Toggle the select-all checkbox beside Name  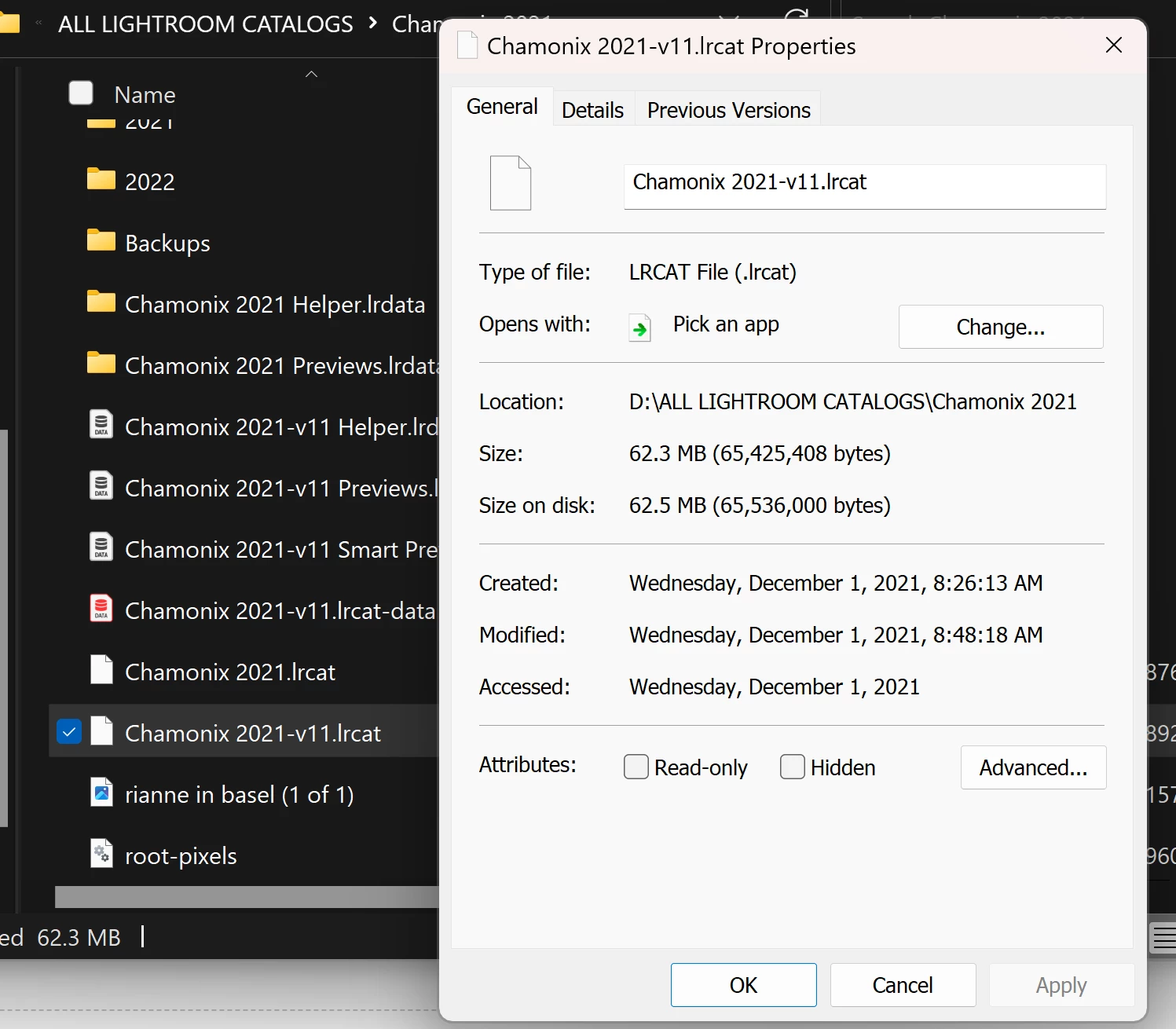coord(81,93)
